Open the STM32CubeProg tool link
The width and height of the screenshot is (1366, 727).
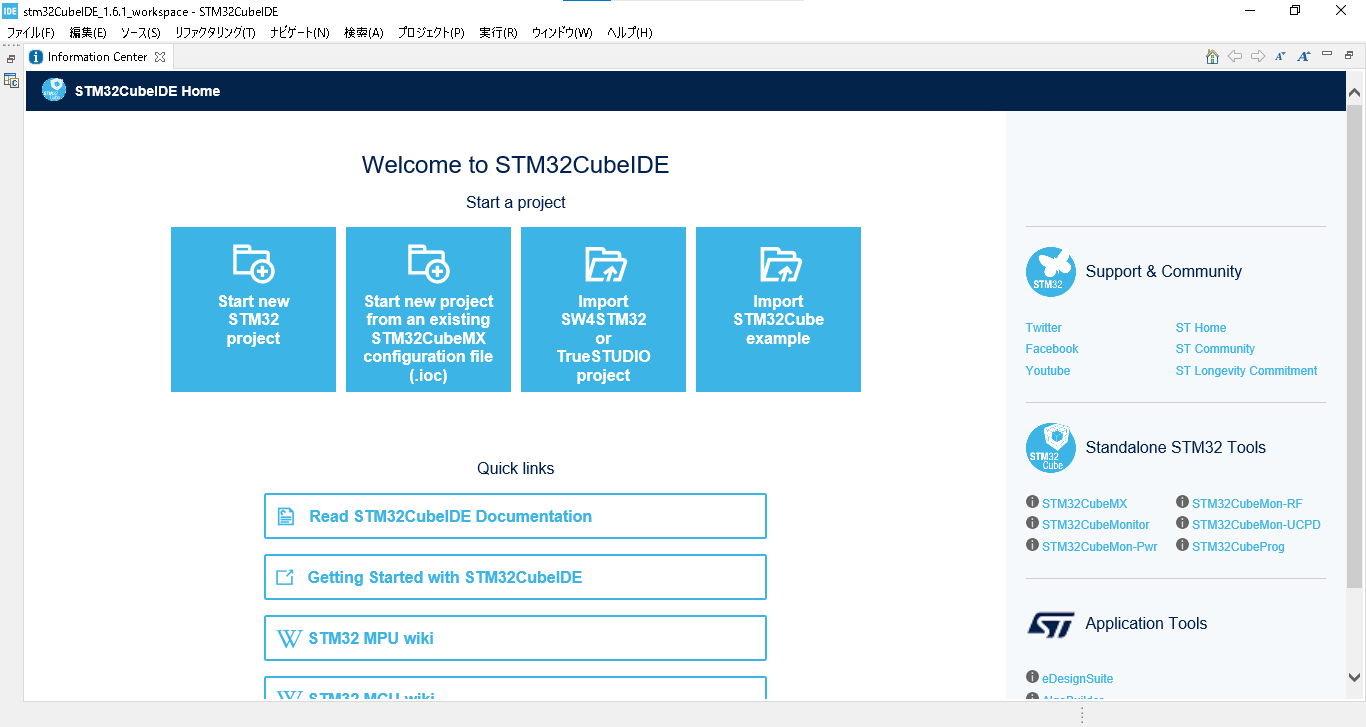1238,547
